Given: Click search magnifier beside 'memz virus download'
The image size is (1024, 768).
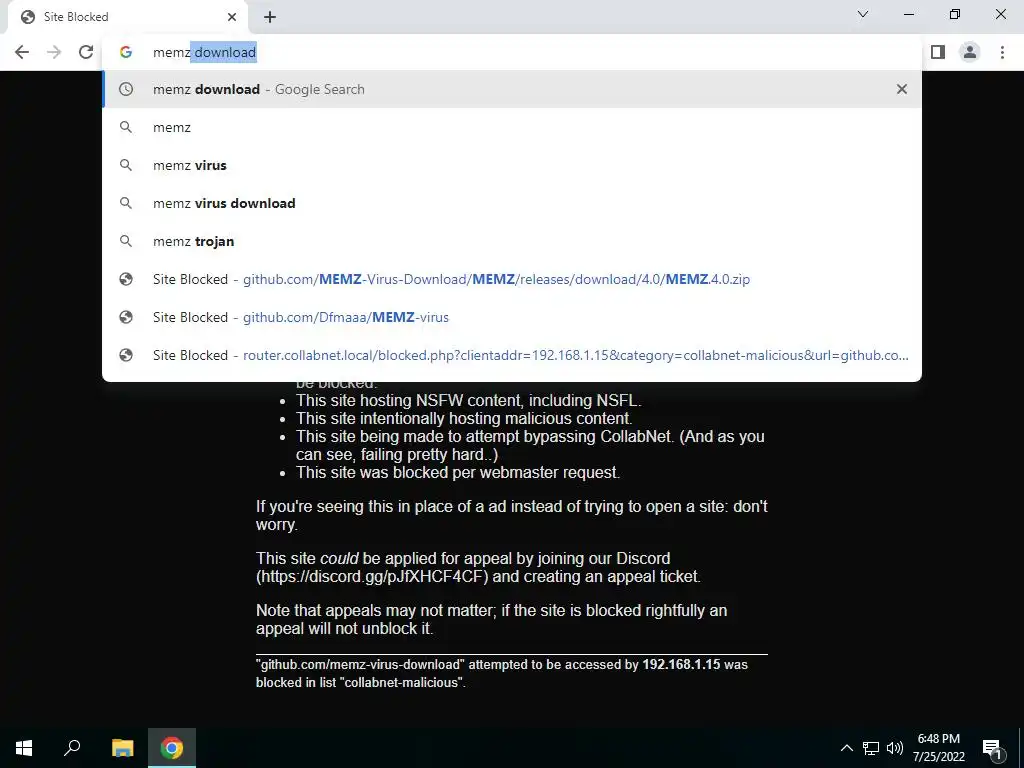Looking at the screenshot, I should [x=126, y=203].
